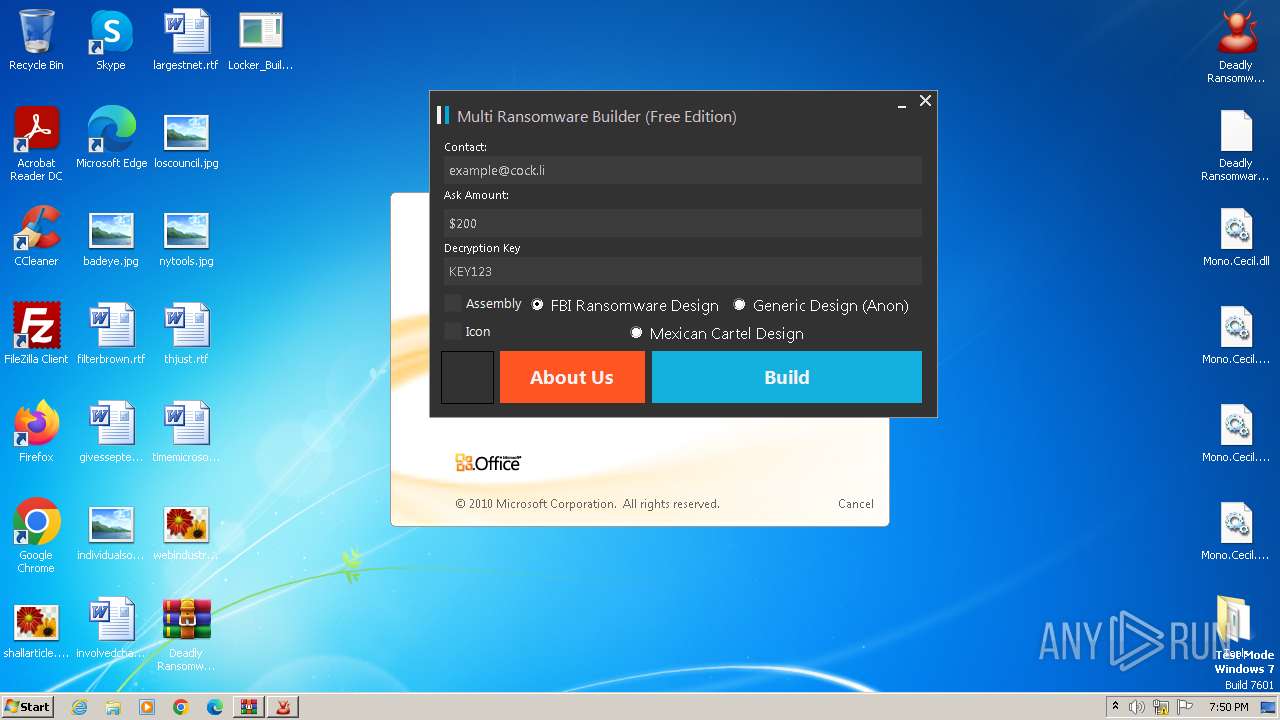Switch to the WinRAR taskbar window

tap(249, 707)
